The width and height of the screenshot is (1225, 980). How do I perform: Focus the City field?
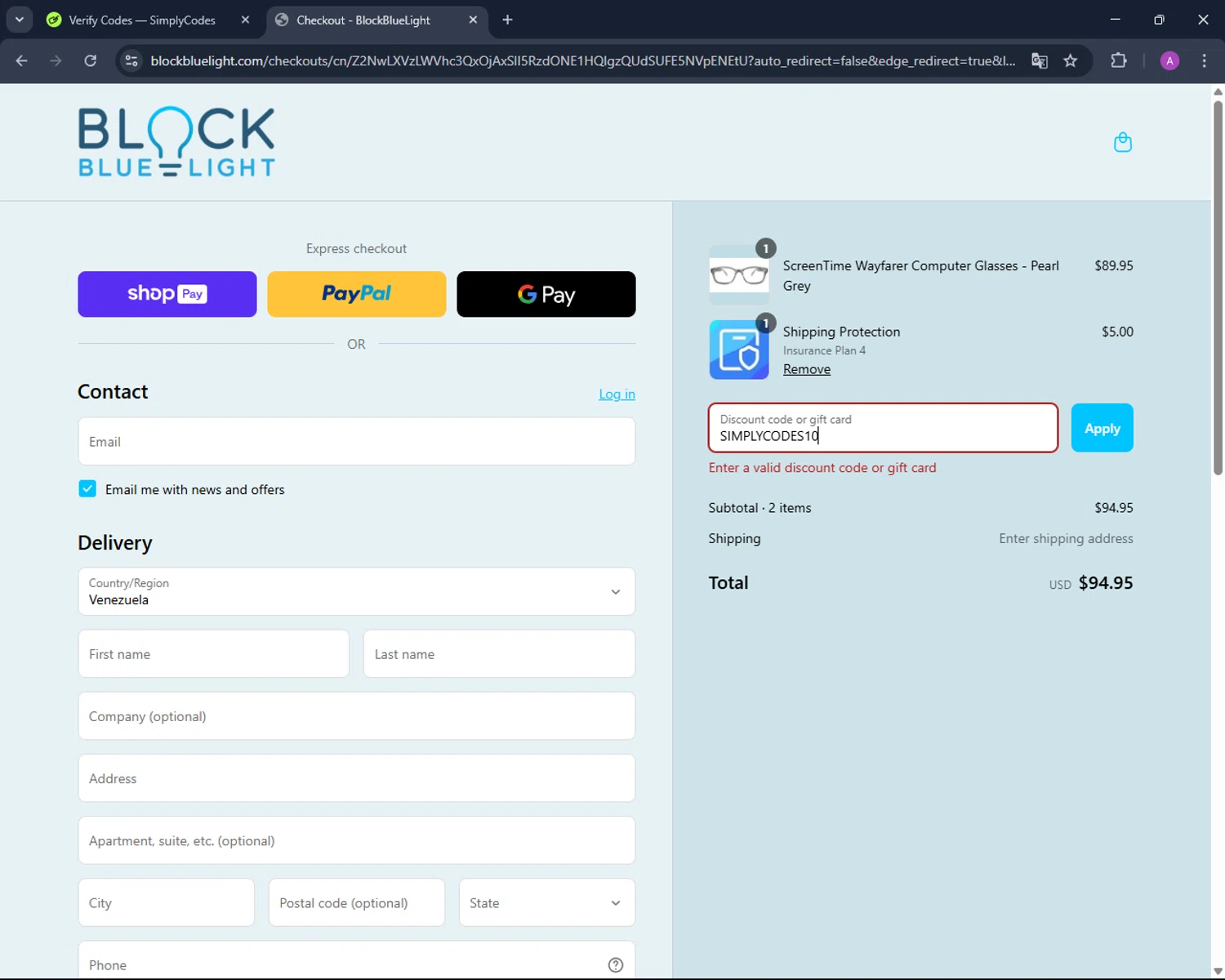167,902
